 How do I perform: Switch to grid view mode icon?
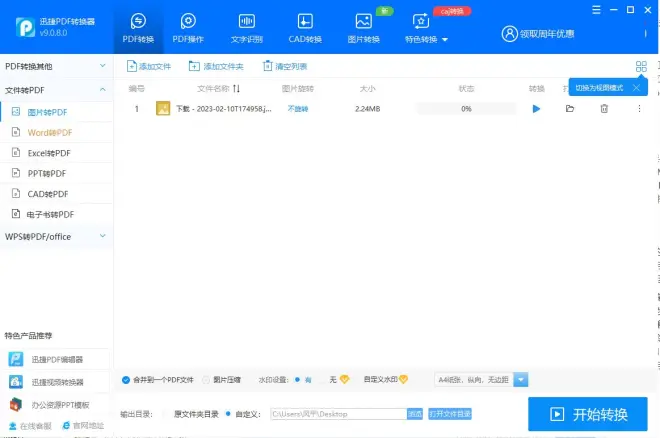pyautogui.click(x=641, y=66)
